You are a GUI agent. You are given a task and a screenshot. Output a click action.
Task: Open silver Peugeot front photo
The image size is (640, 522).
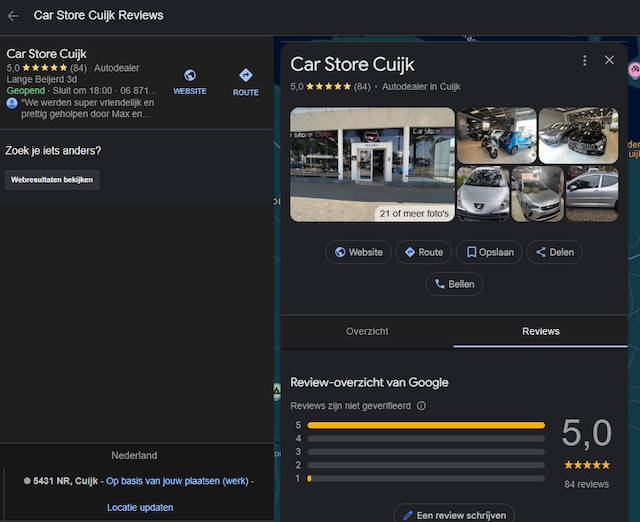483,194
